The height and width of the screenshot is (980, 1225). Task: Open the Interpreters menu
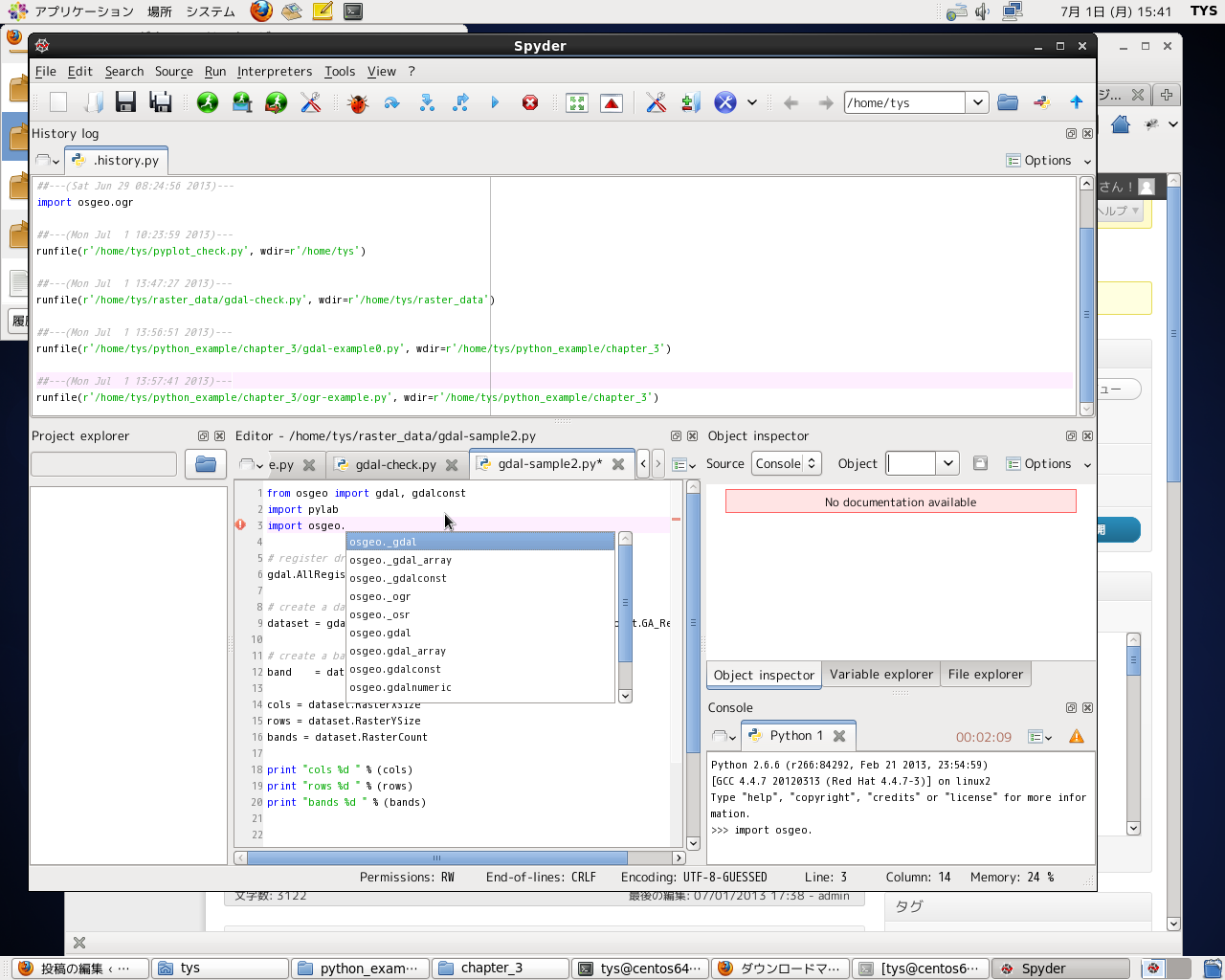(275, 72)
